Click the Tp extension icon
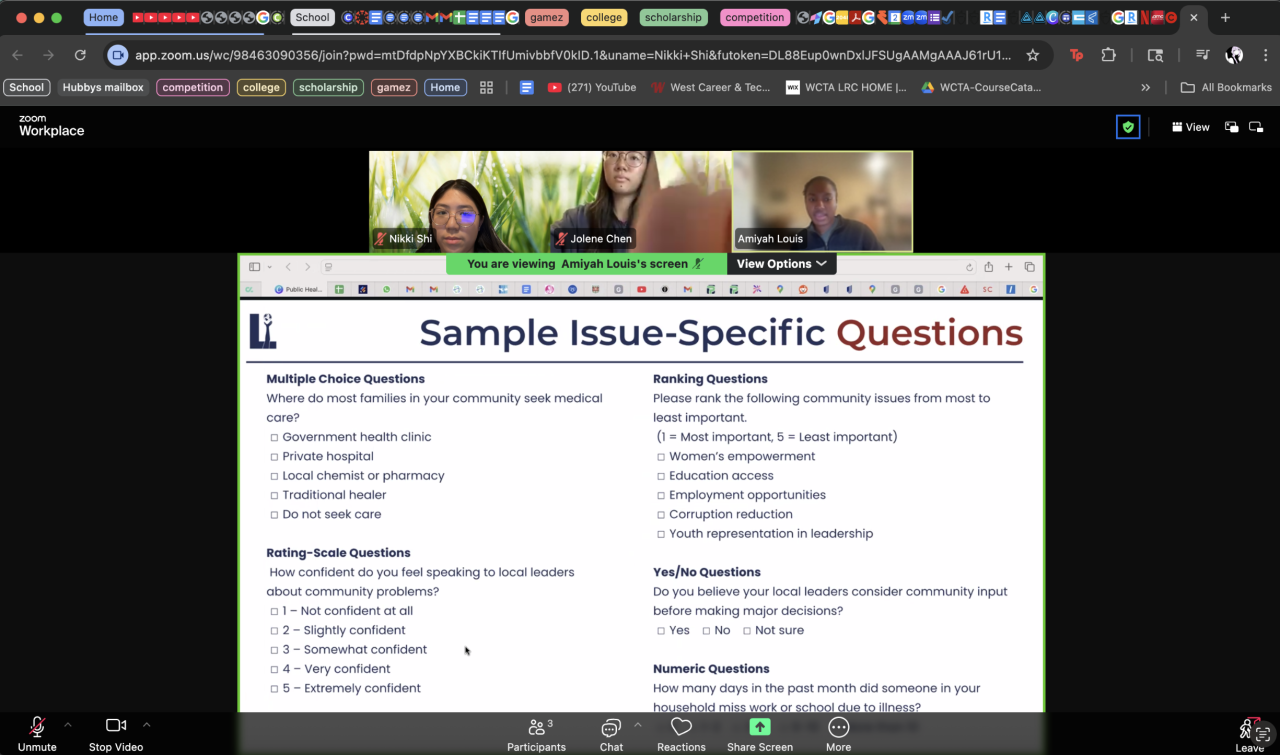 (1077, 55)
